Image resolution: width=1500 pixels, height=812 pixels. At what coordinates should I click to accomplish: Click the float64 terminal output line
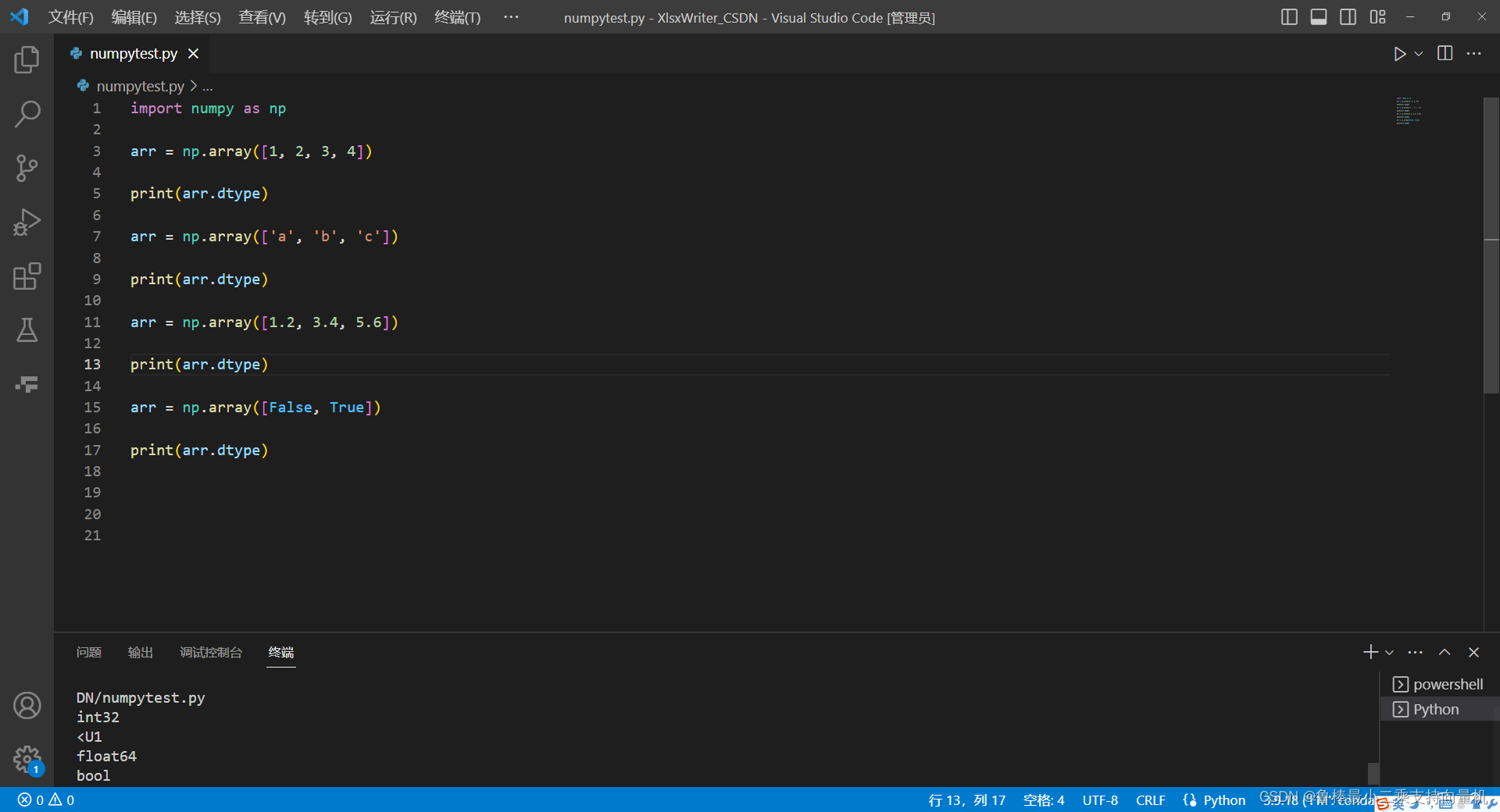pos(106,757)
